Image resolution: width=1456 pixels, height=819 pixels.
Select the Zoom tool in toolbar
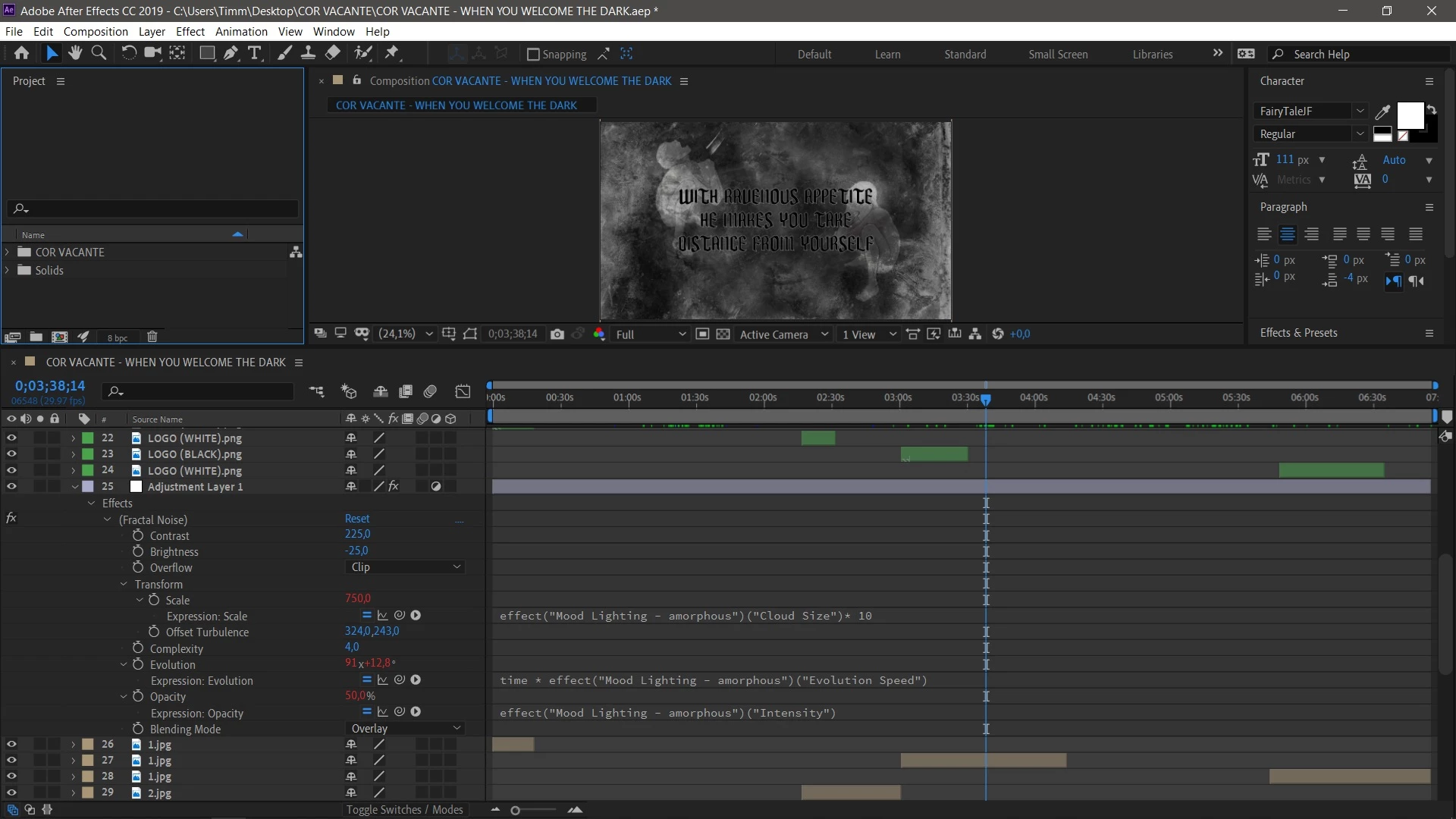click(x=99, y=53)
